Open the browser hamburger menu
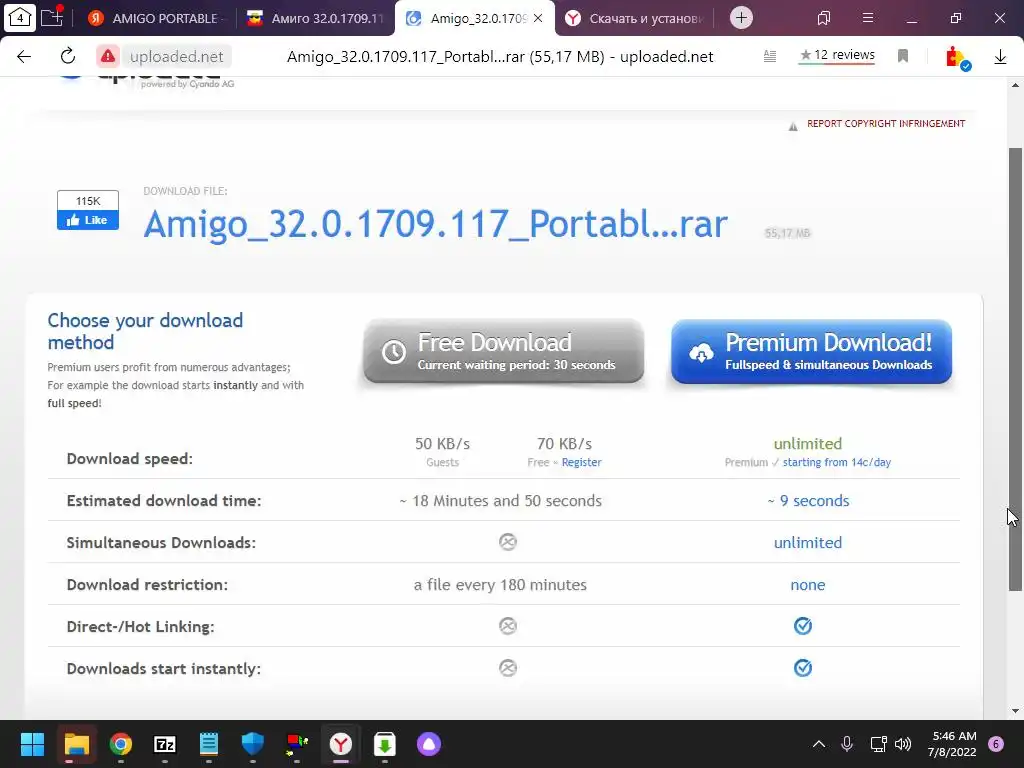Viewport: 1024px width, 768px height. (868, 18)
